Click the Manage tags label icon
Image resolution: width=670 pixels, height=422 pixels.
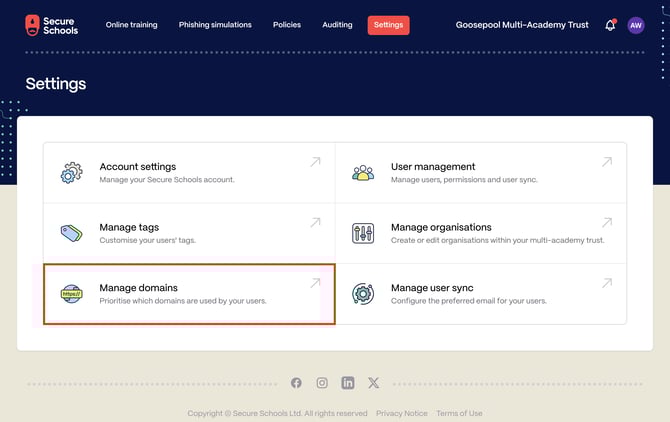71,233
